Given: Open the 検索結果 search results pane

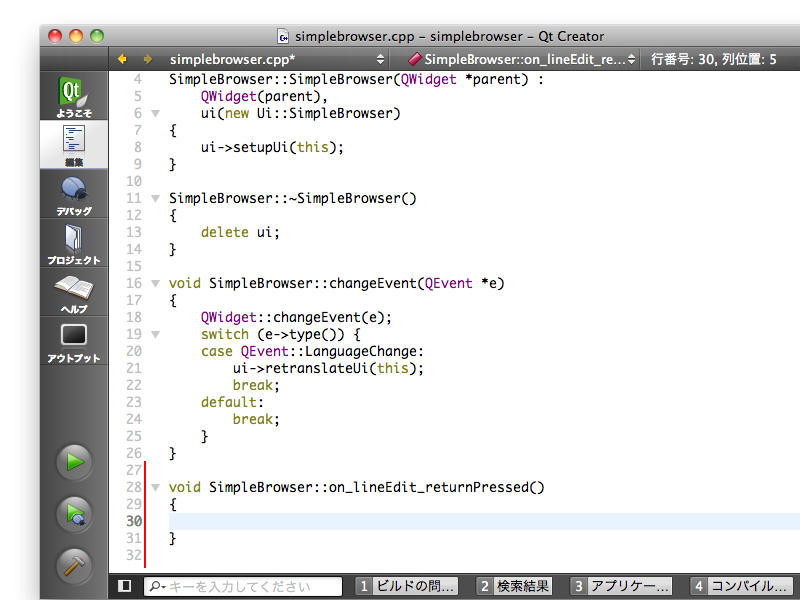Looking at the screenshot, I should [x=514, y=586].
